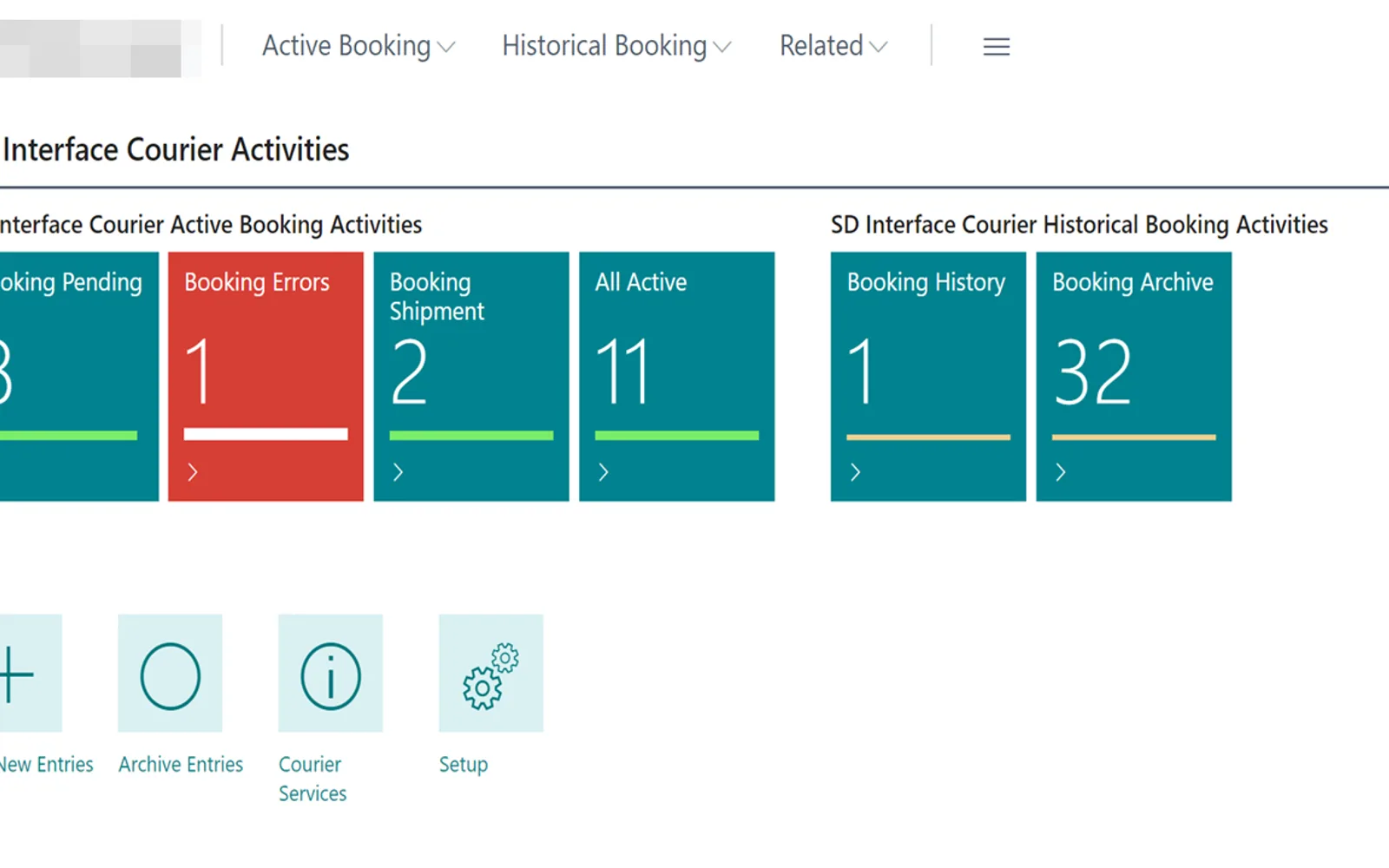Image resolution: width=1389 pixels, height=868 pixels.
Task: Click the chevron arrow in Booking Errors tile
Action: click(193, 472)
